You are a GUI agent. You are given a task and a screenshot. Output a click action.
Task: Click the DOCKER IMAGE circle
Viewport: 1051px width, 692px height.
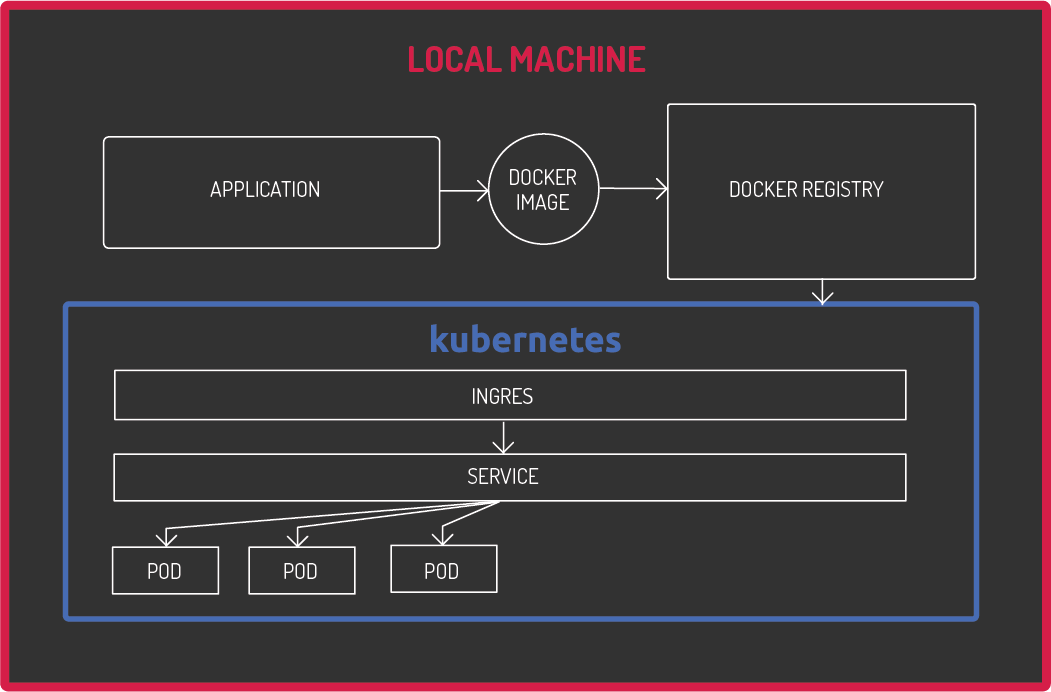[x=544, y=189]
